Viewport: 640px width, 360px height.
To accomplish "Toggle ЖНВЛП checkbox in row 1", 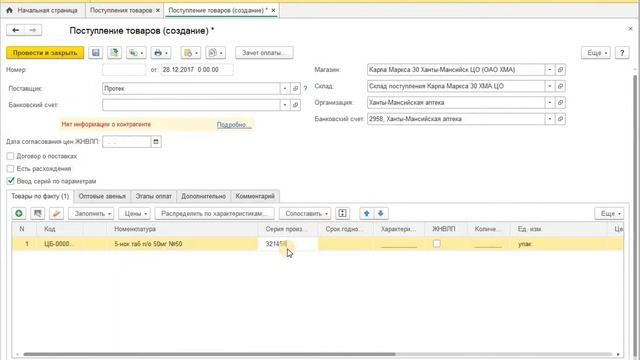I will (x=437, y=244).
